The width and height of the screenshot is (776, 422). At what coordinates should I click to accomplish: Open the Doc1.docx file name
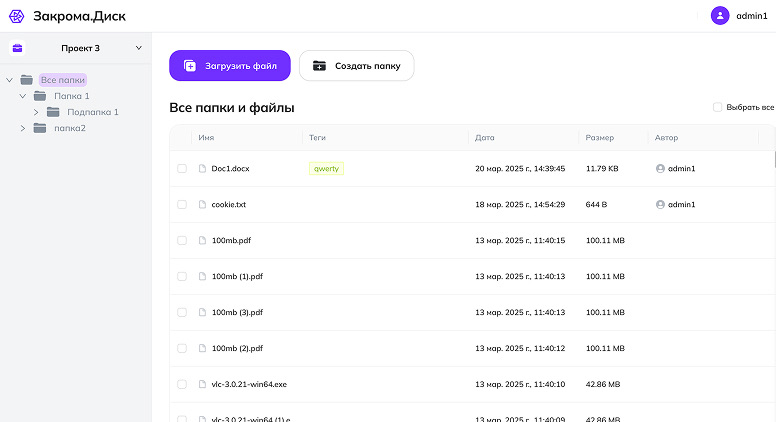[230, 169]
